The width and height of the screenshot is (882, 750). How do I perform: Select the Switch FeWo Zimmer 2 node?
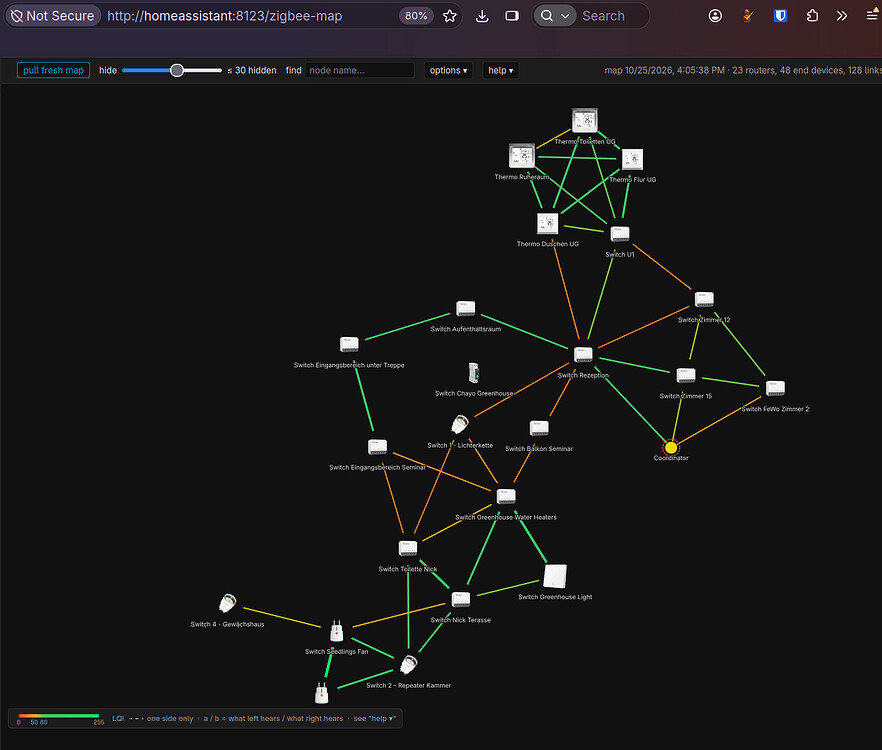pos(775,388)
